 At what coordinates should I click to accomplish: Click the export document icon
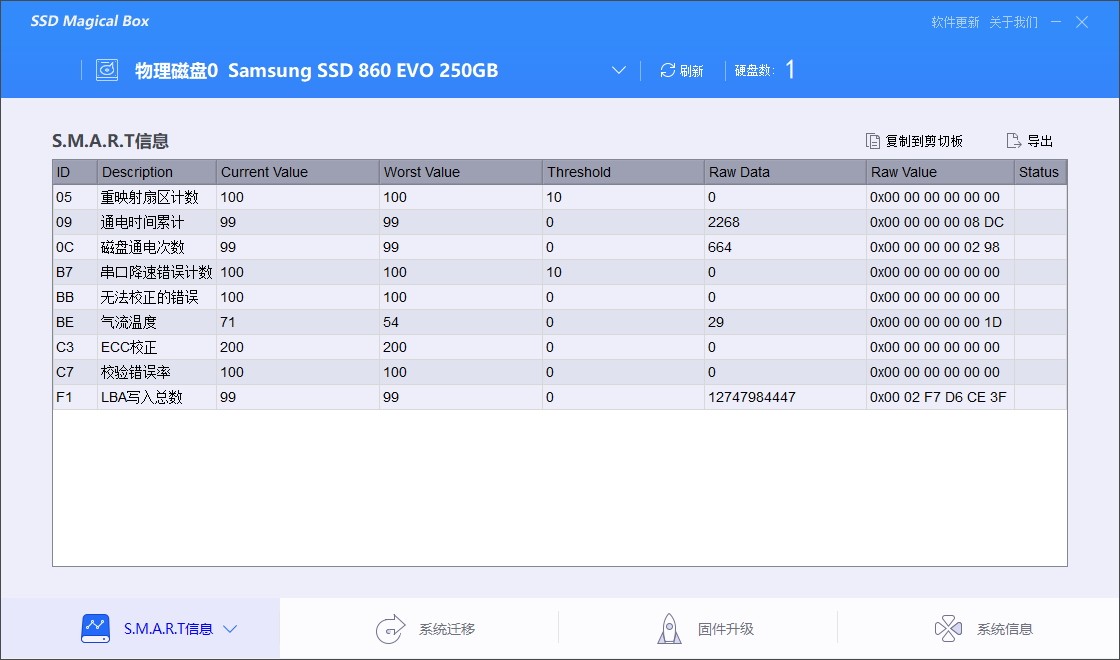pyautogui.click(x=1014, y=141)
